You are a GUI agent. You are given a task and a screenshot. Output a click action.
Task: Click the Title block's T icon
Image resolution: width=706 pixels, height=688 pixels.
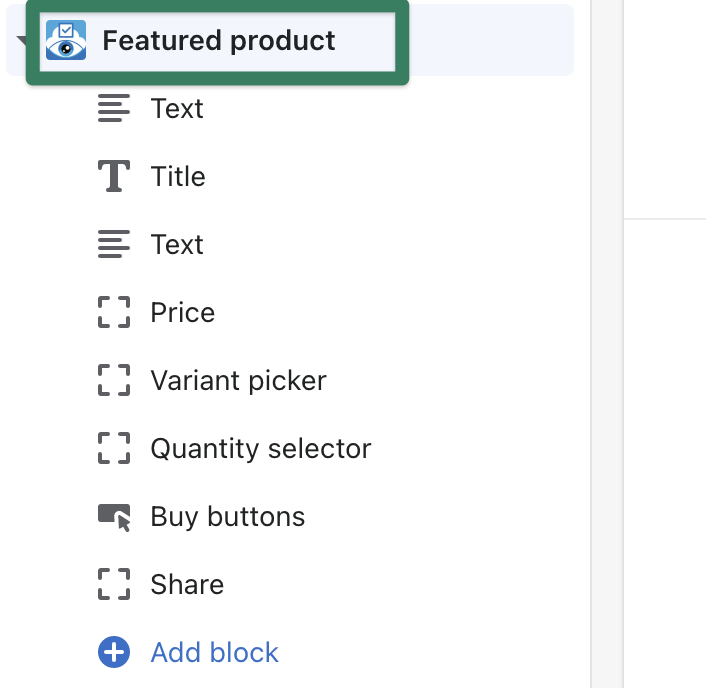pos(114,176)
